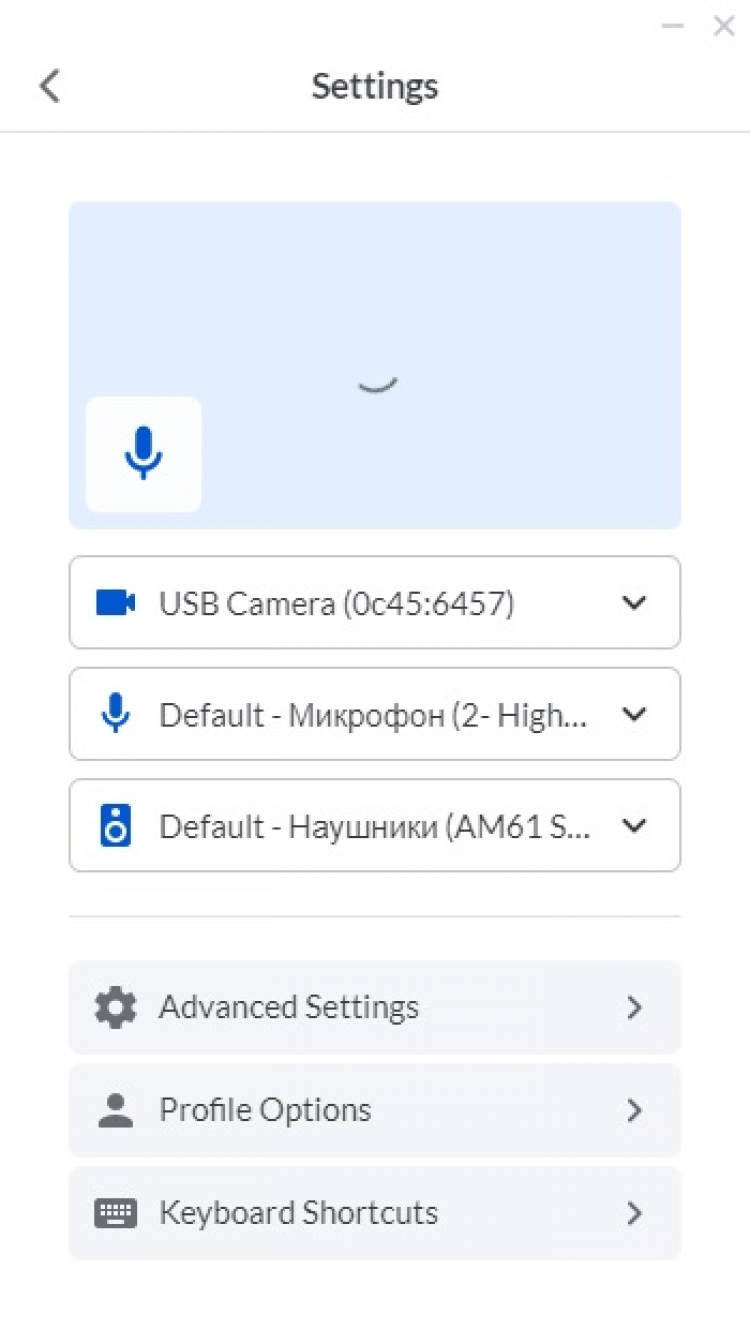Expand the USB Camera dropdown arrow
Viewport: 750px width, 1329px height.
(634, 603)
